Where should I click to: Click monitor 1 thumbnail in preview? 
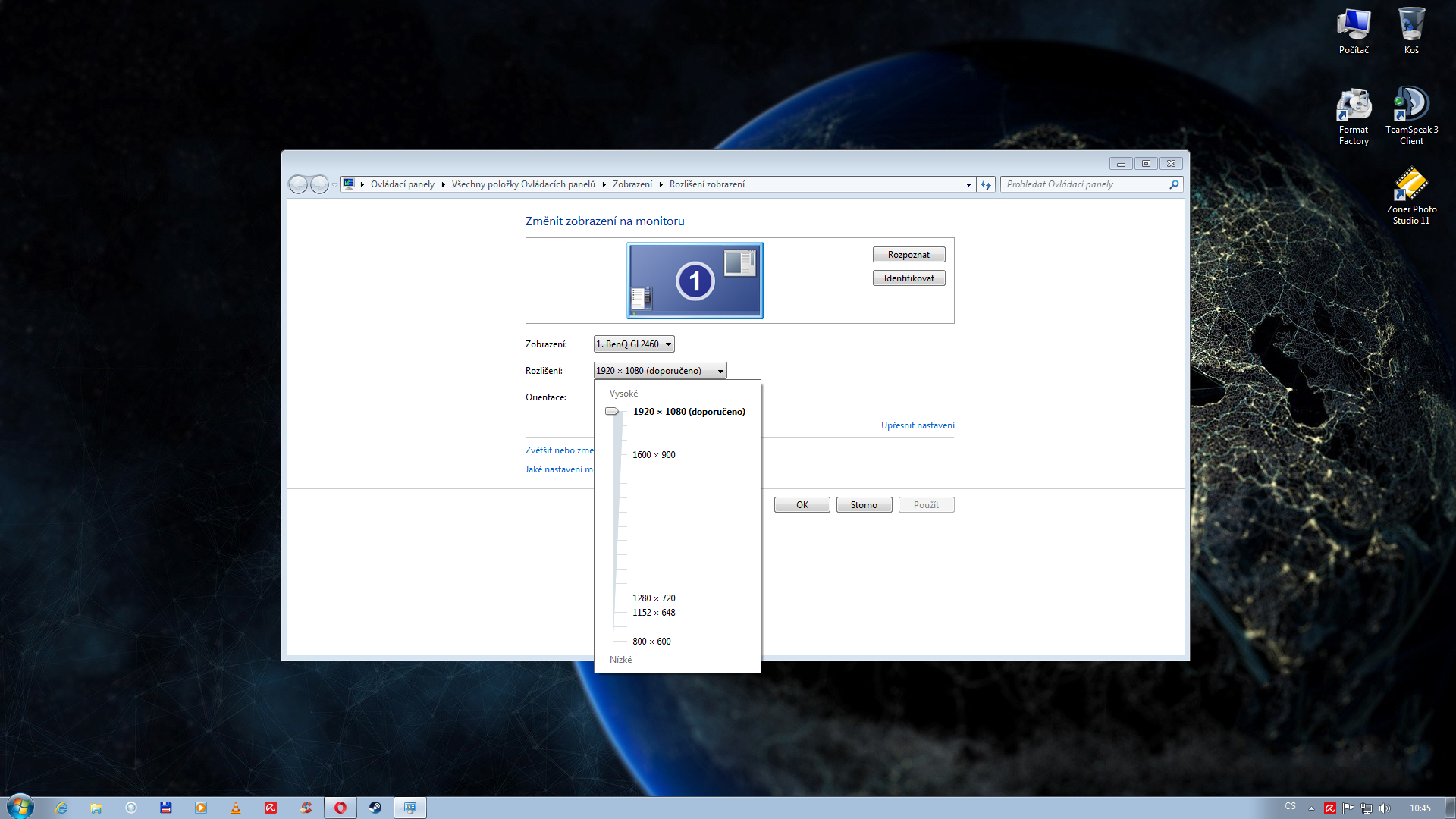click(695, 281)
